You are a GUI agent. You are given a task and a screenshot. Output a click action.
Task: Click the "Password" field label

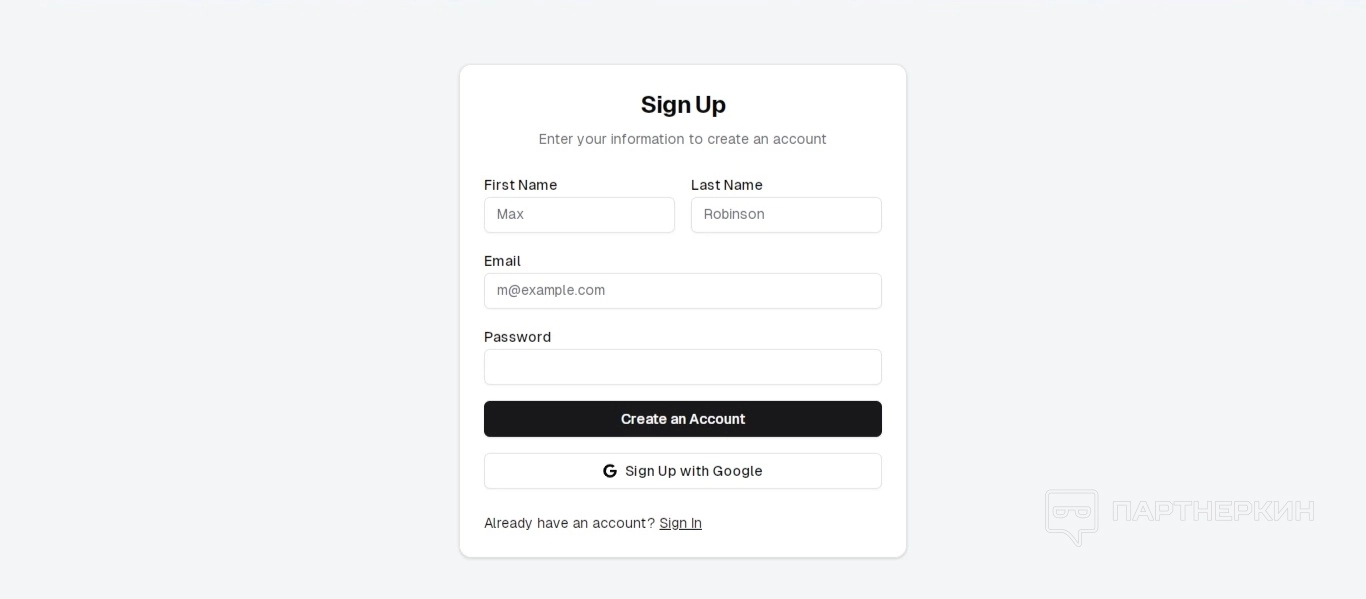tap(517, 337)
